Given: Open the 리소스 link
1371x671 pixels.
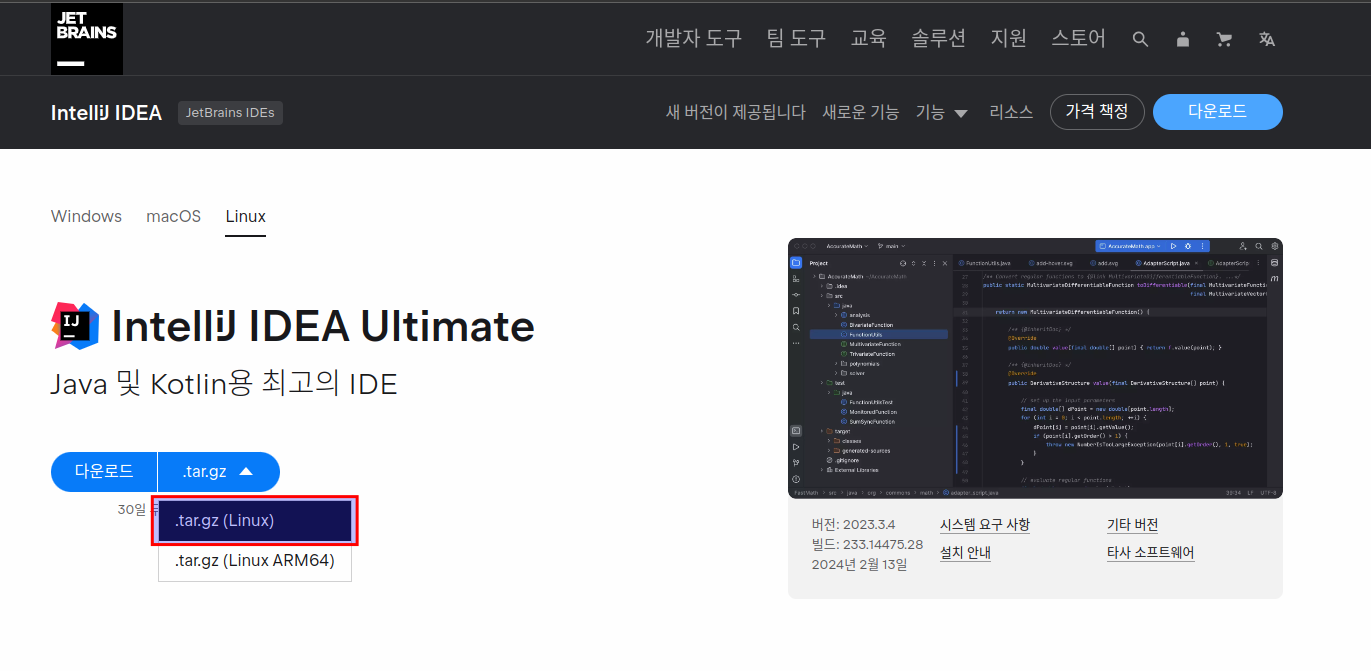Looking at the screenshot, I should 1011,112.
